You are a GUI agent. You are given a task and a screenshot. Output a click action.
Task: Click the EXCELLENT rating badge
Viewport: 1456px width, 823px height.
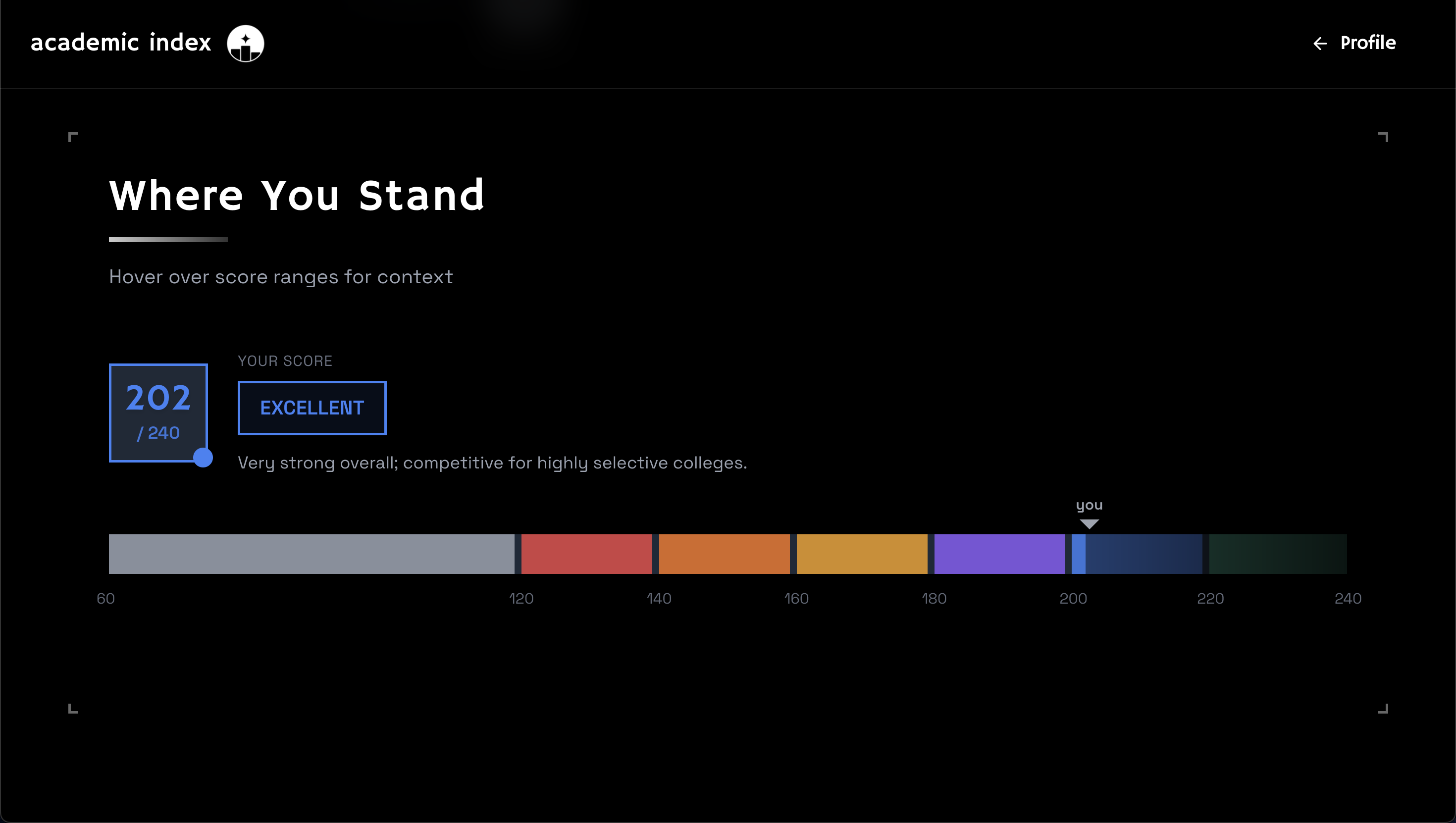click(x=312, y=408)
